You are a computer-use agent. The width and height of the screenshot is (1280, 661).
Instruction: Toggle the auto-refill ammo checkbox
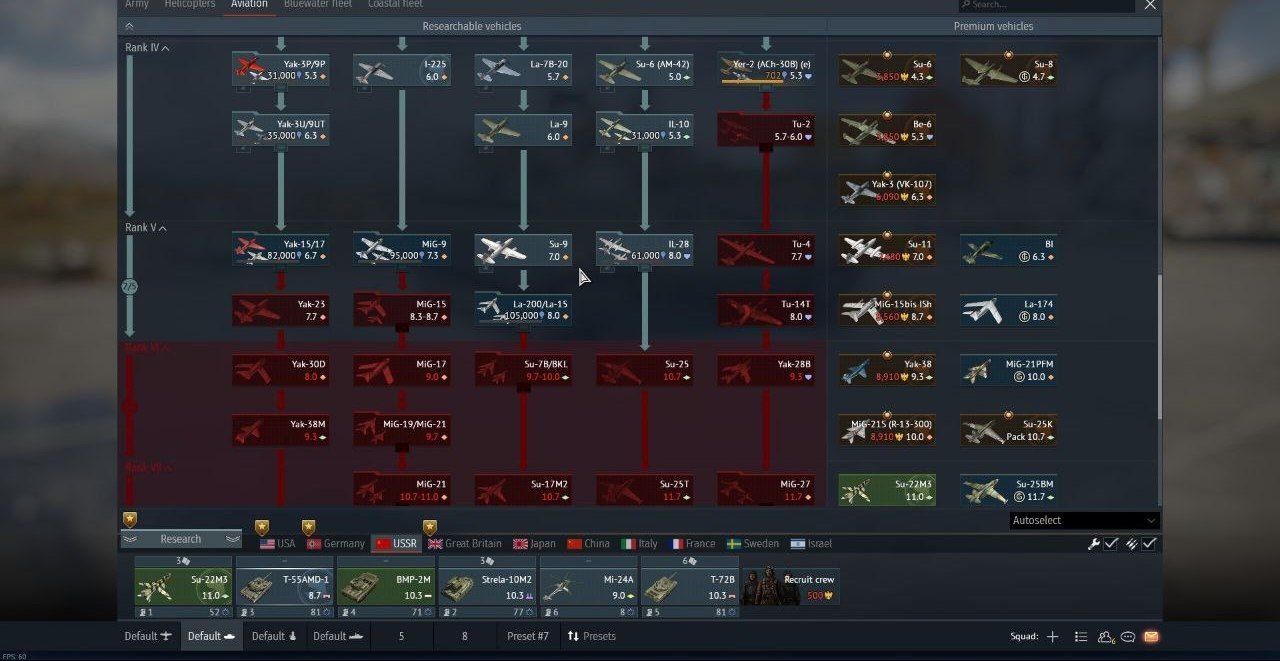click(1149, 543)
